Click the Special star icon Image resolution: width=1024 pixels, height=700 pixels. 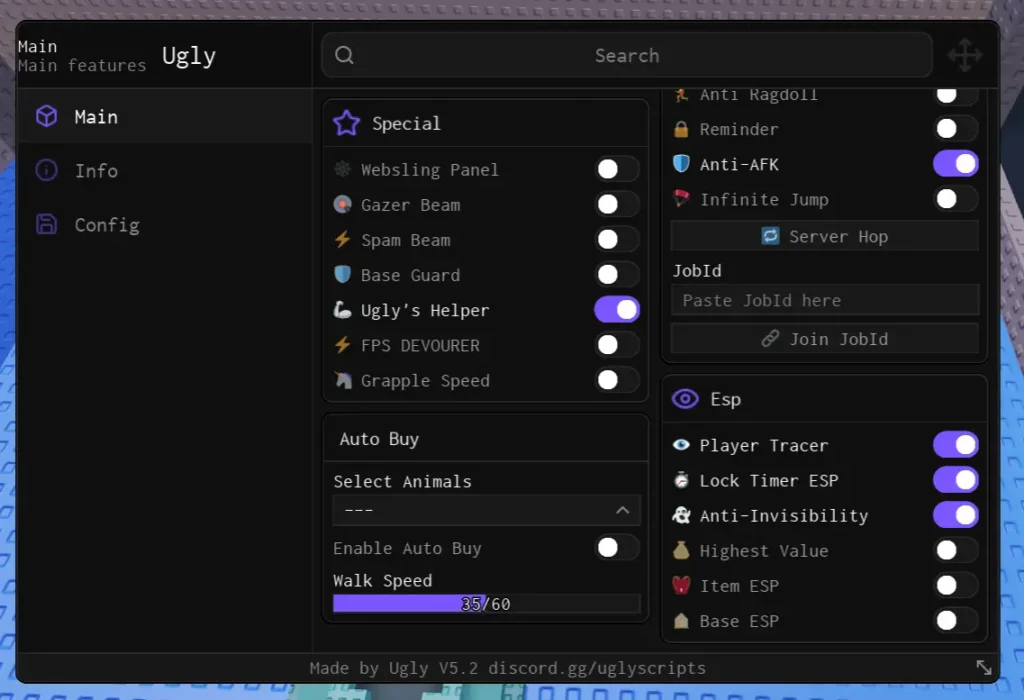click(346, 122)
